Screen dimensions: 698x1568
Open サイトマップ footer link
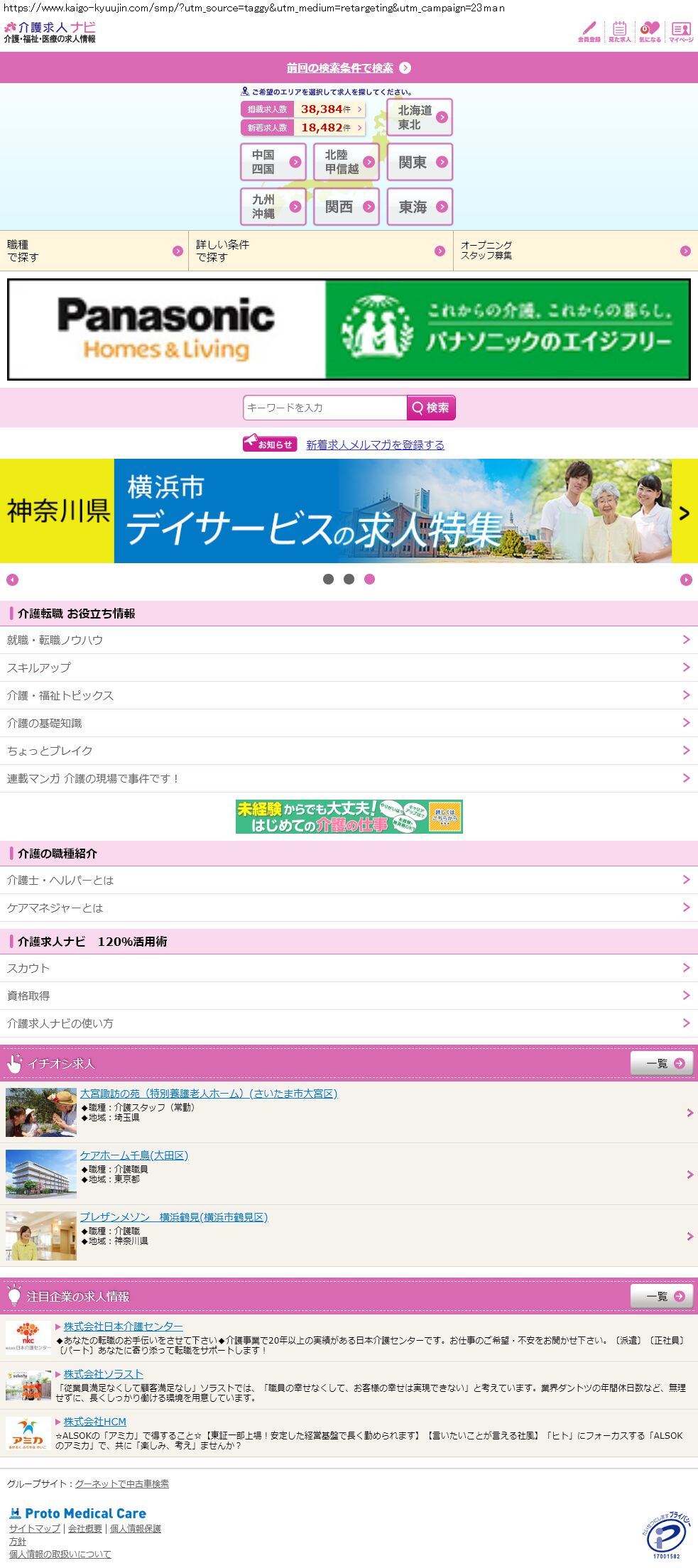pyautogui.click(x=35, y=1528)
